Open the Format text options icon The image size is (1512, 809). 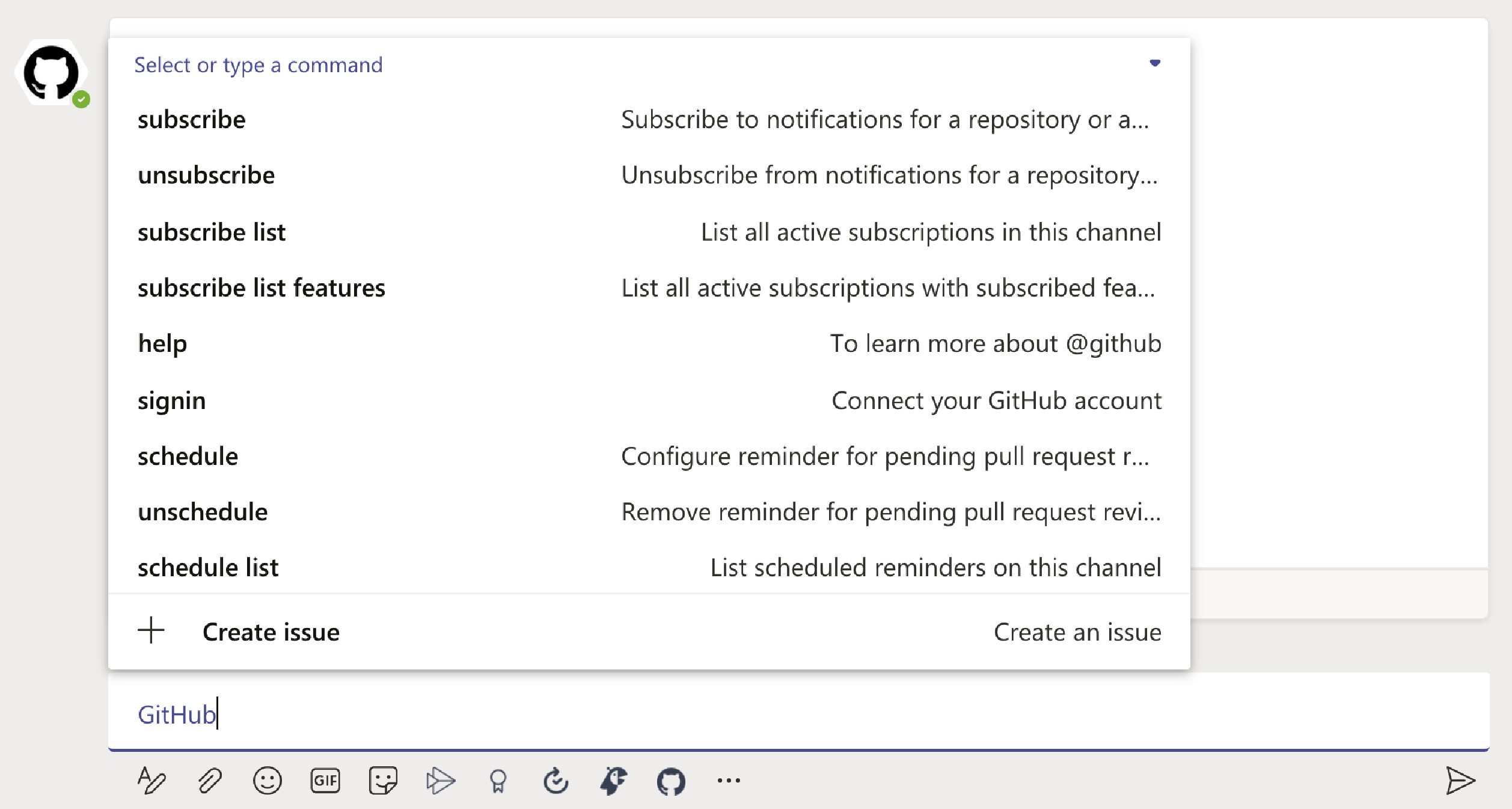152,781
